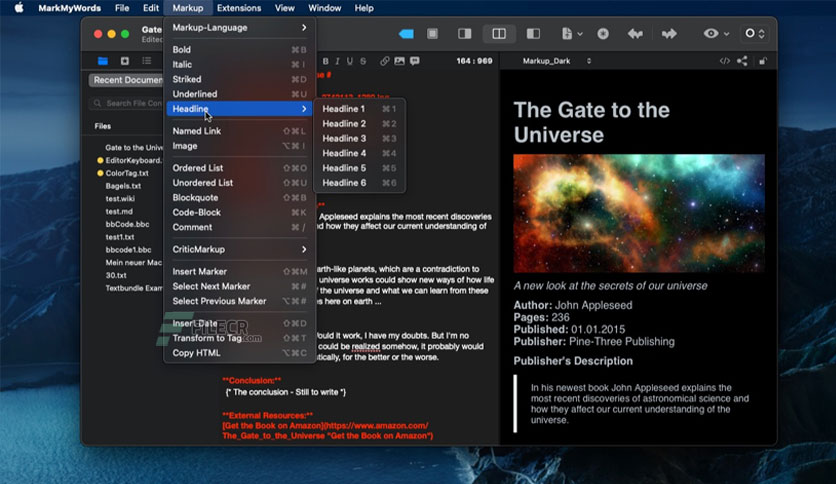The image size is (836, 484).
Task: Select the list outline sidebar tab
Action: coord(147,61)
